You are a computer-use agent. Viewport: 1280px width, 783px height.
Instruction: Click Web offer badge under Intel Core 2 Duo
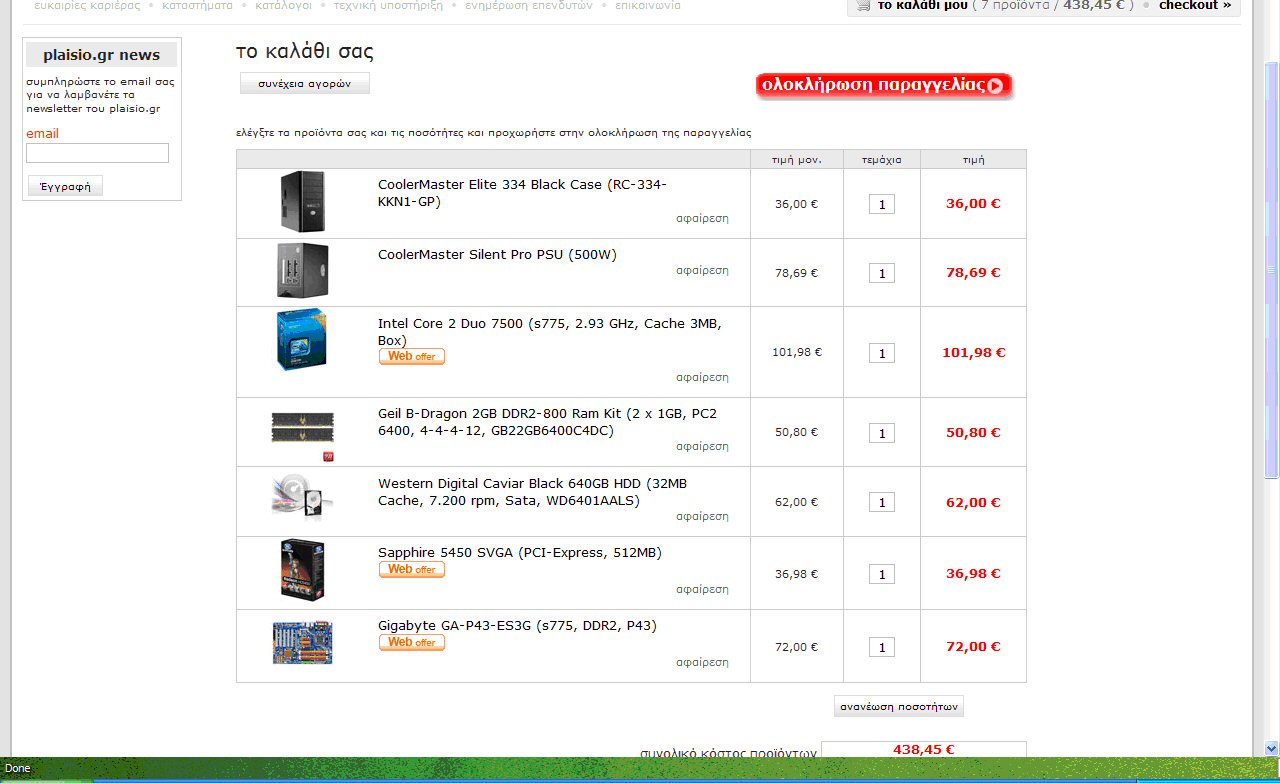412,356
